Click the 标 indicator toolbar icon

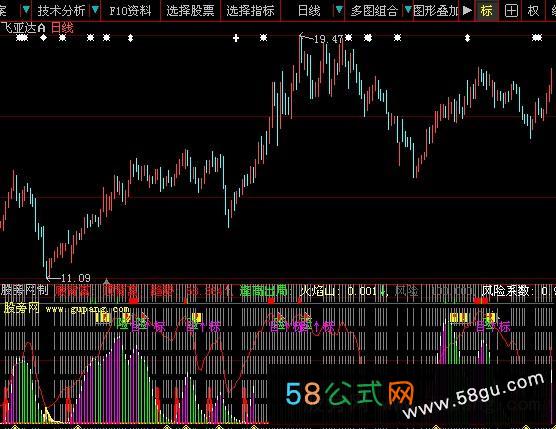[486, 11]
